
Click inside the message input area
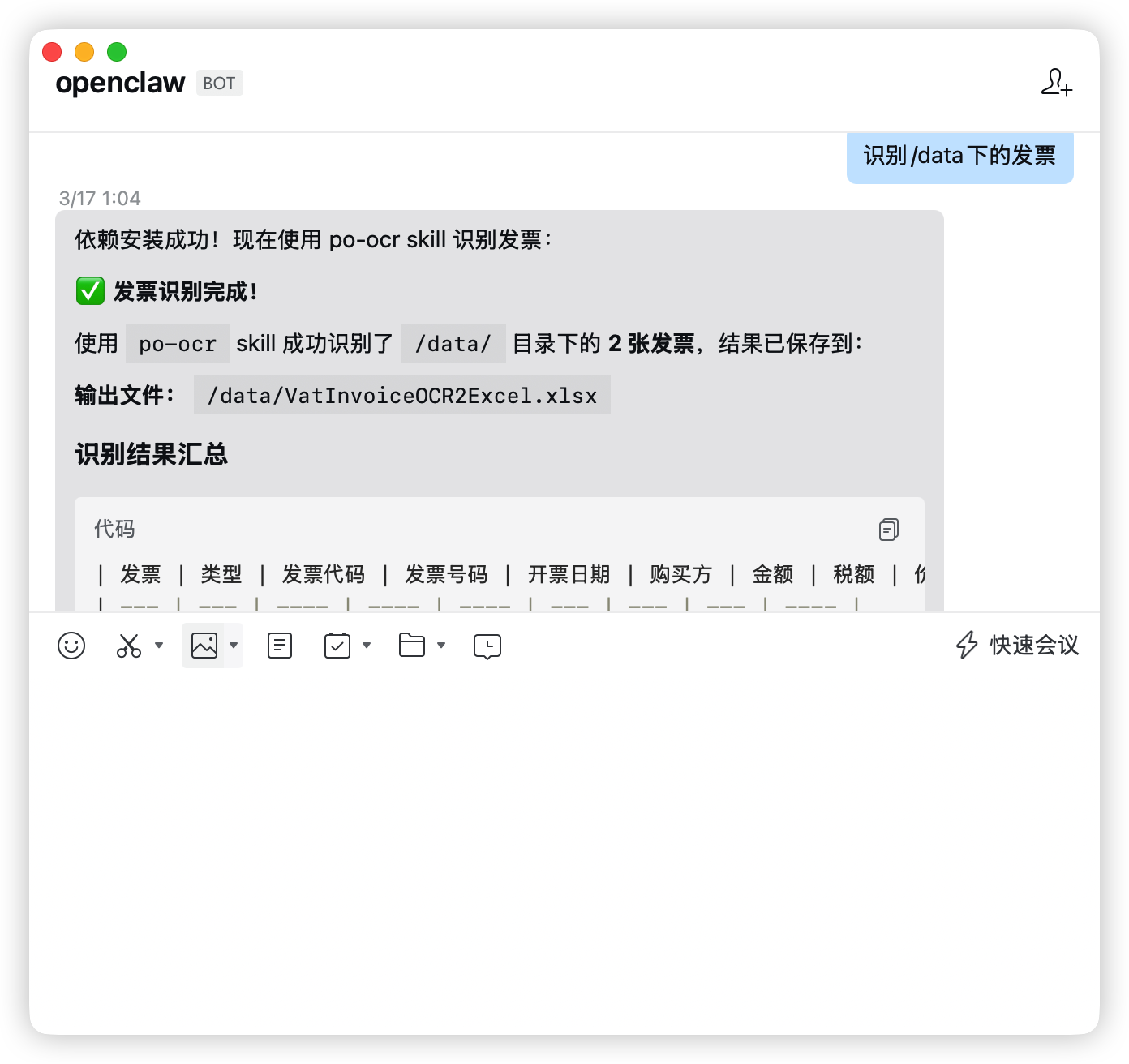(564, 843)
